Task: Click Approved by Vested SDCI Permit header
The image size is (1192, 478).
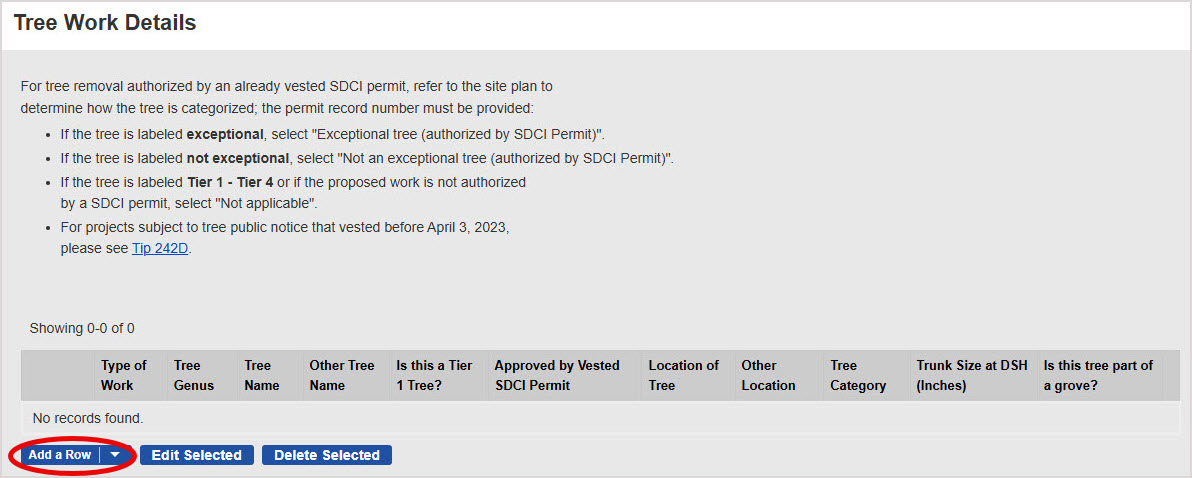Action: point(557,375)
